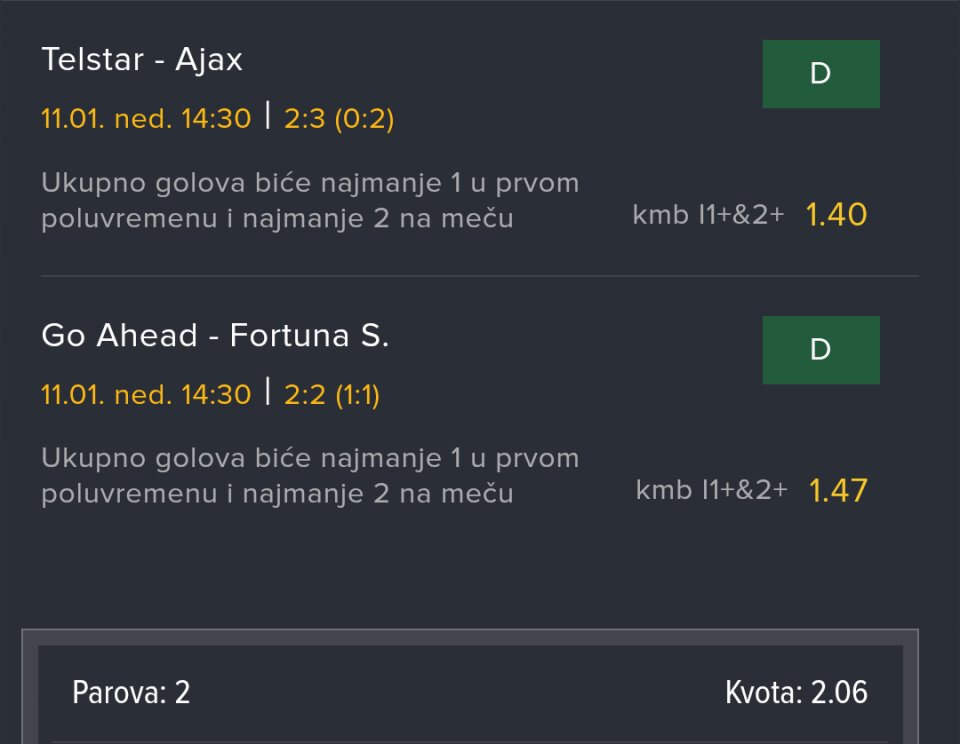Click the kmb I1+&2+ label for Go Ahead match

(711, 490)
